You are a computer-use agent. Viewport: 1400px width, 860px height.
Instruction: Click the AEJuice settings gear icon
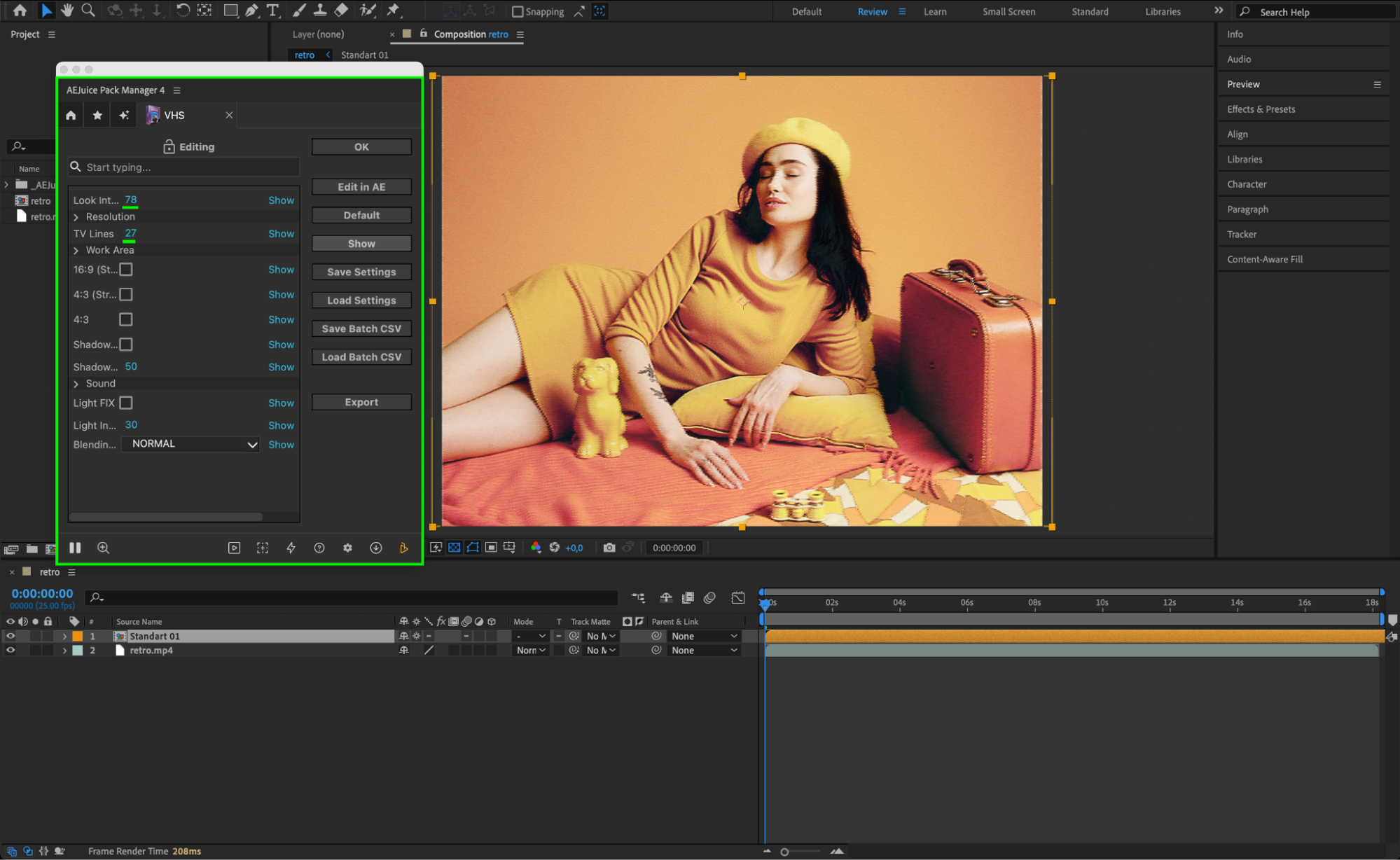coord(347,548)
